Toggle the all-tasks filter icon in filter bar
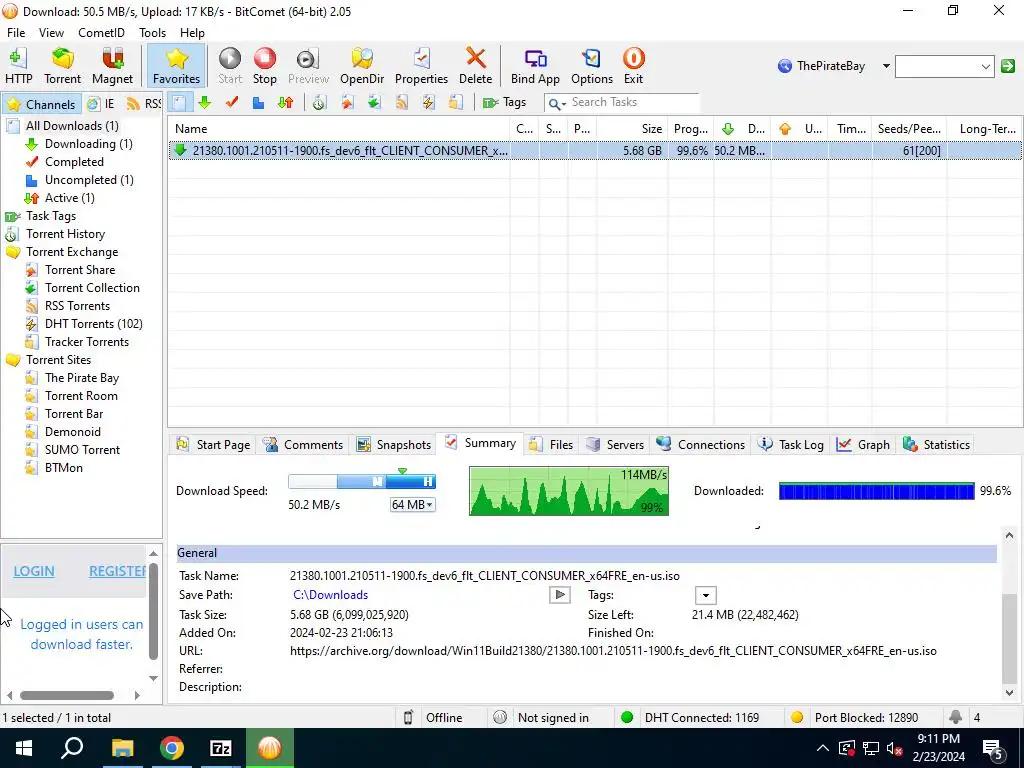Screen dimensions: 1024x768 pos(179,103)
